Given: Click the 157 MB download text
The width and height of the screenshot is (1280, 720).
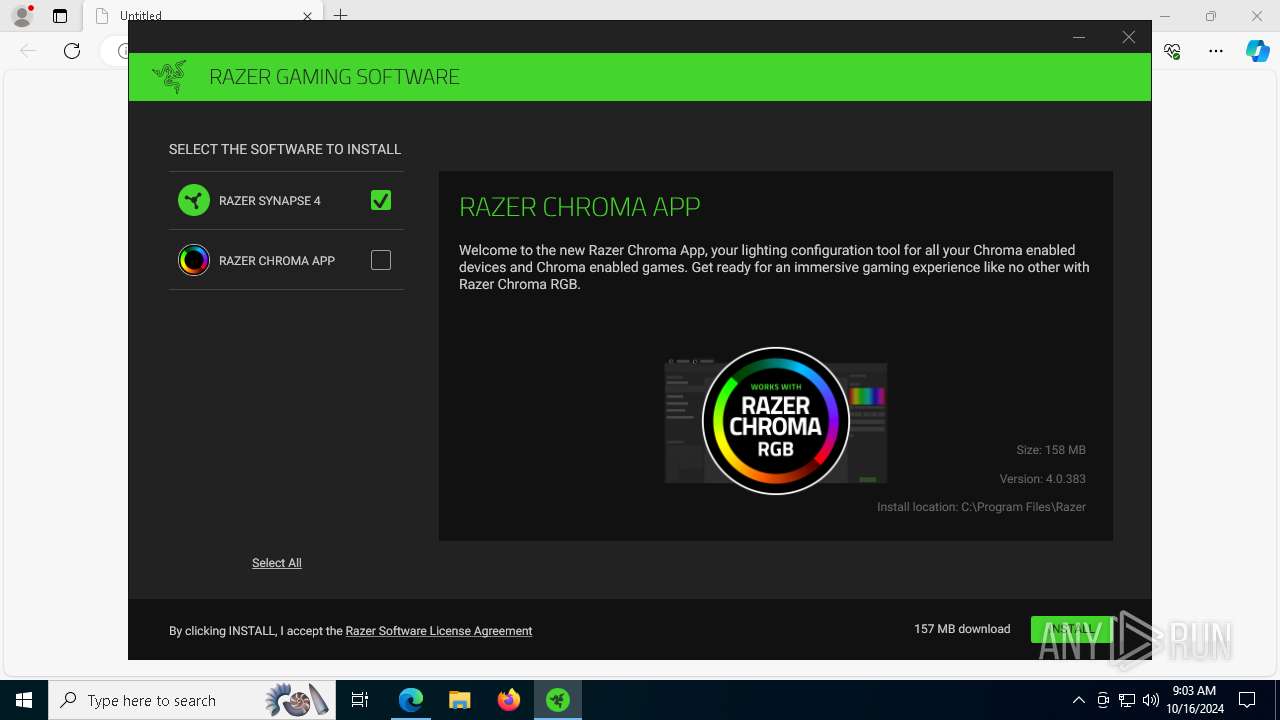Looking at the screenshot, I should tap(962, 629).
